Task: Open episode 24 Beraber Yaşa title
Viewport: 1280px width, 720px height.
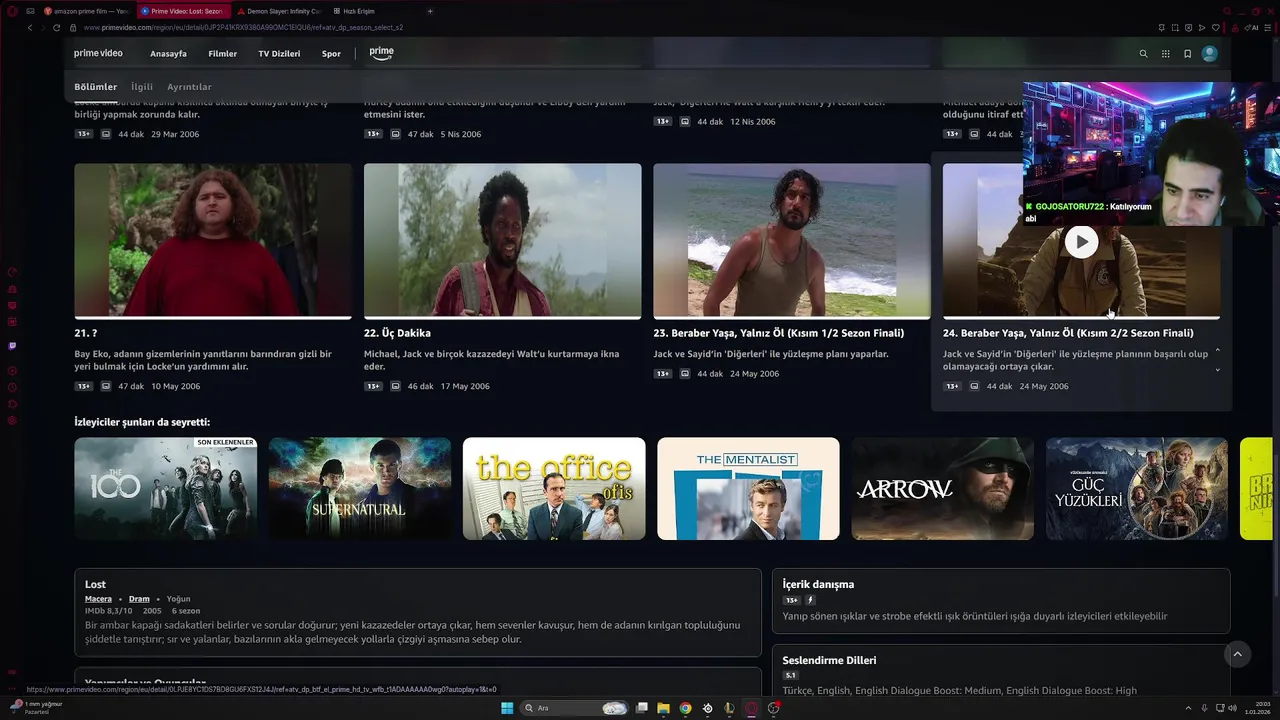Action: tap(1068, 333)
